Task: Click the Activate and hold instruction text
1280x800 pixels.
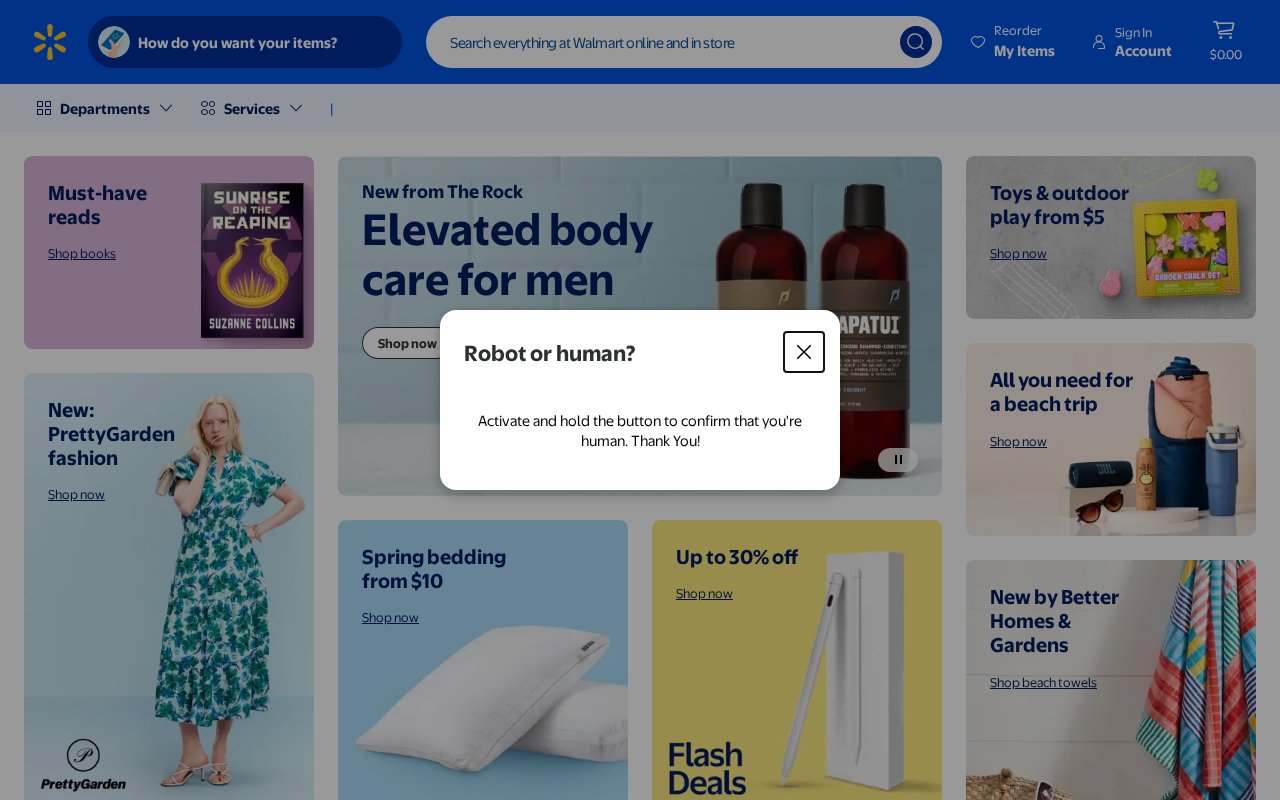Action: pos(640,431)
